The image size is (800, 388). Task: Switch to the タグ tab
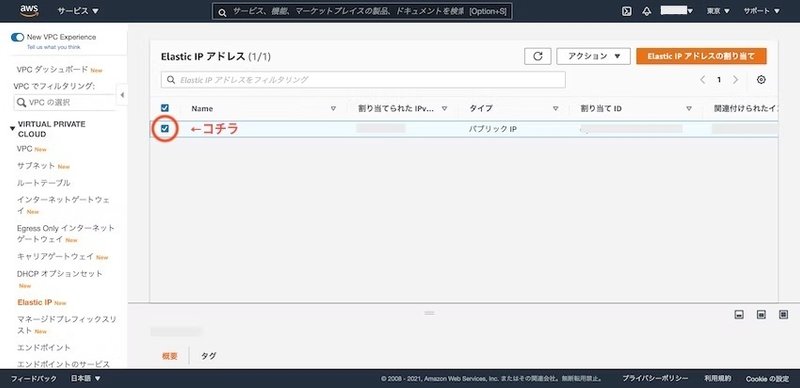(x=208, y=356)
